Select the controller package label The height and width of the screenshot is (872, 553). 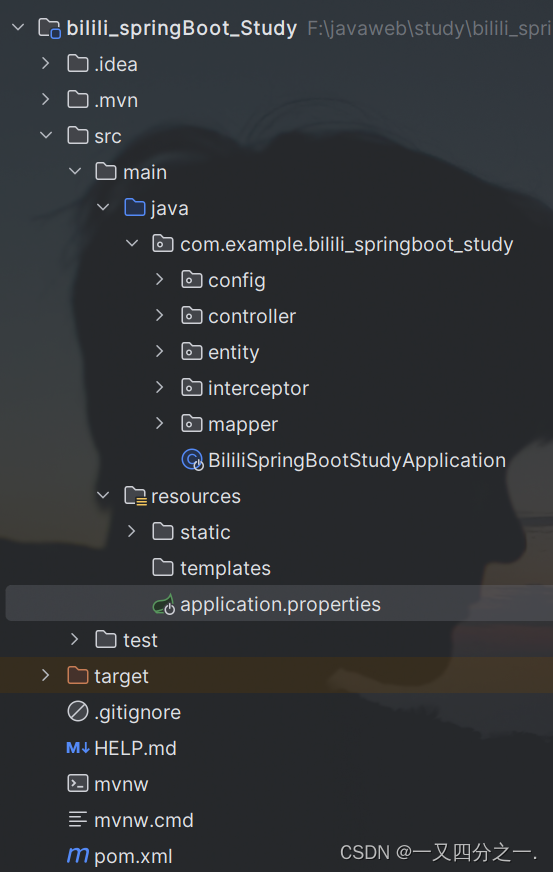point(252,316)
